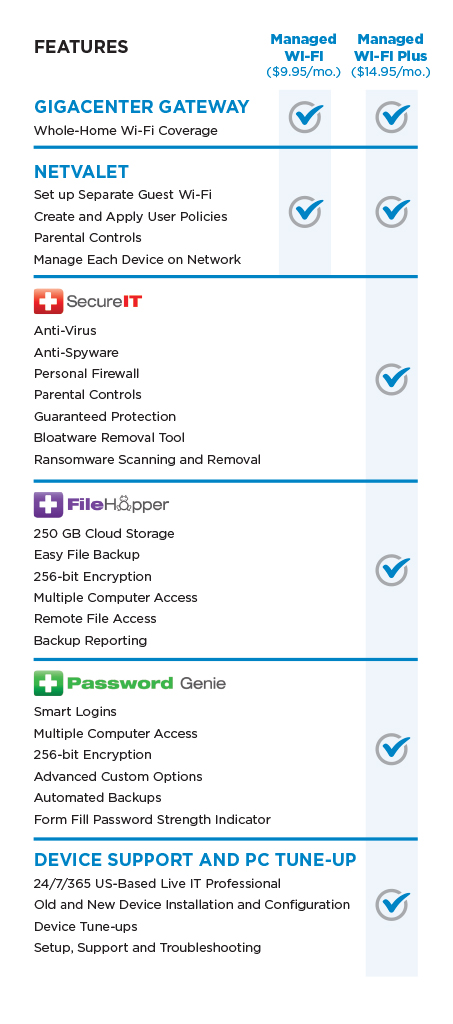
Task: Click the Smart Logins feature text
Action: click(75, 712)
